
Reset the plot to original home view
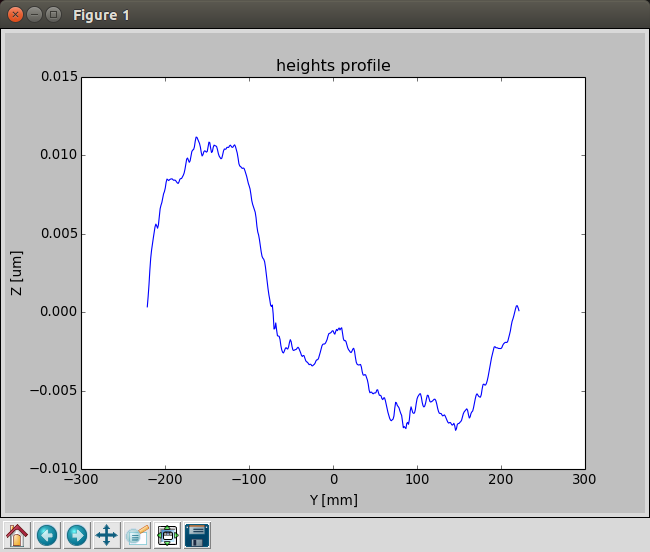(17, 535)
